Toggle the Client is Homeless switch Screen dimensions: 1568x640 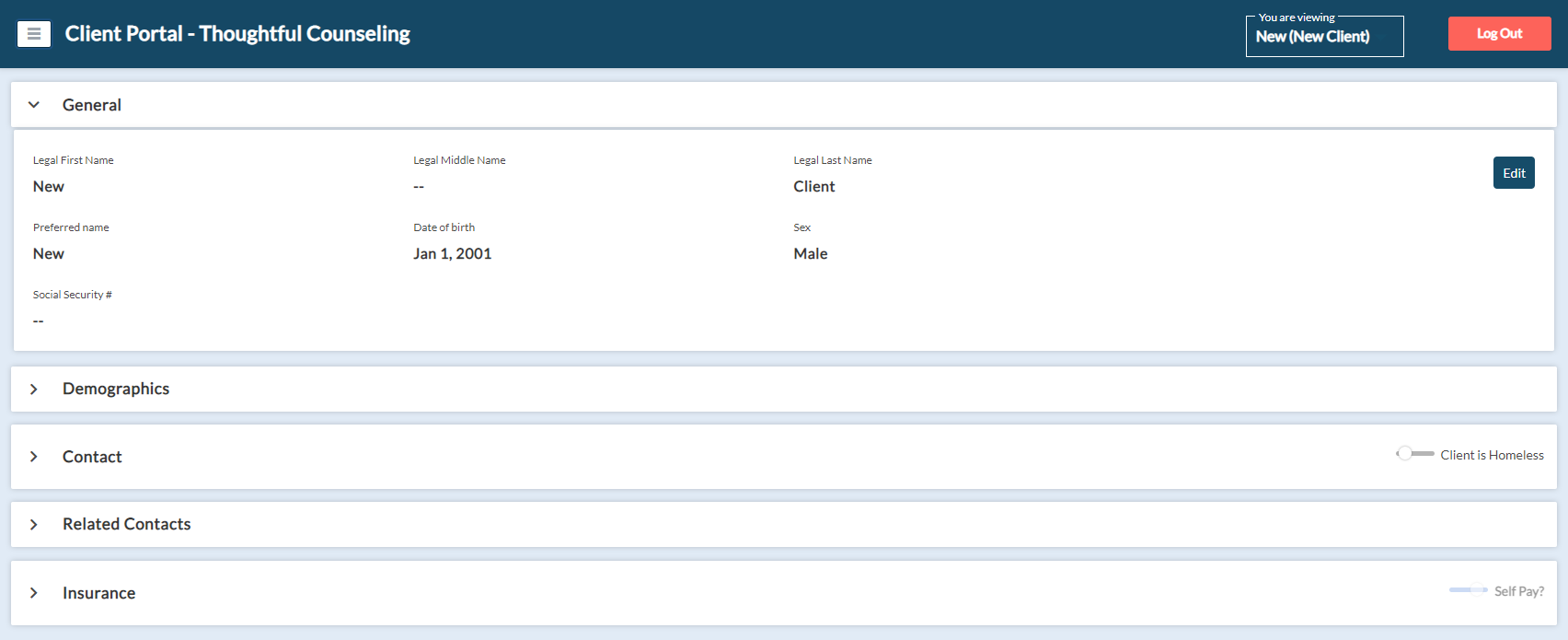tap(1414, 454)
